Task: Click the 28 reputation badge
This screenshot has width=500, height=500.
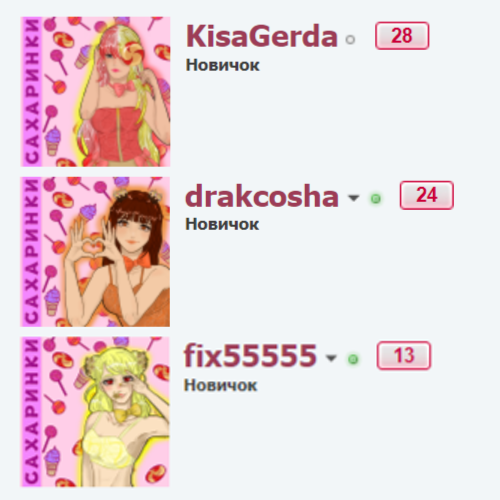Action: 402,36
